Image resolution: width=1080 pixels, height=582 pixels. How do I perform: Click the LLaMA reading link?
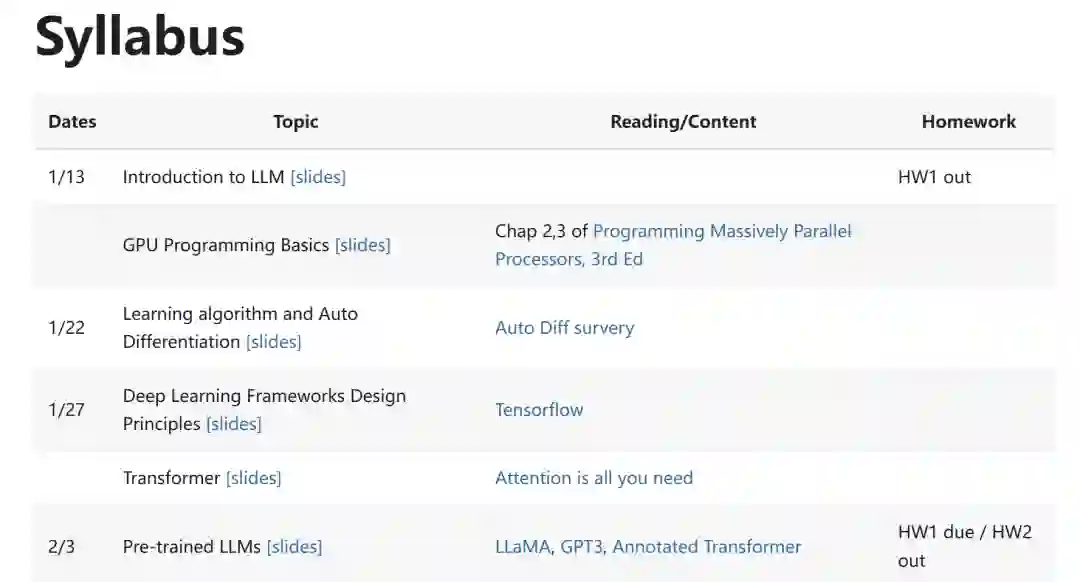point(523,547)
